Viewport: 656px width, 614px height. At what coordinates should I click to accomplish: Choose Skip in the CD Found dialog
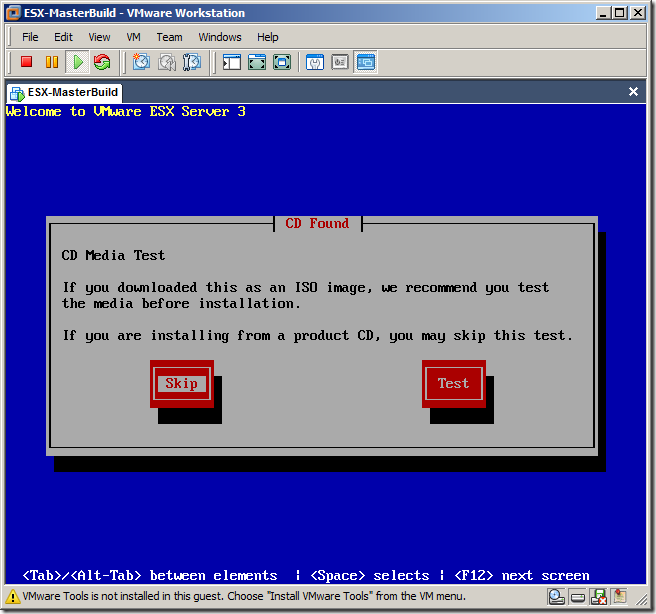pyautogui.click(x=182, y=384)
